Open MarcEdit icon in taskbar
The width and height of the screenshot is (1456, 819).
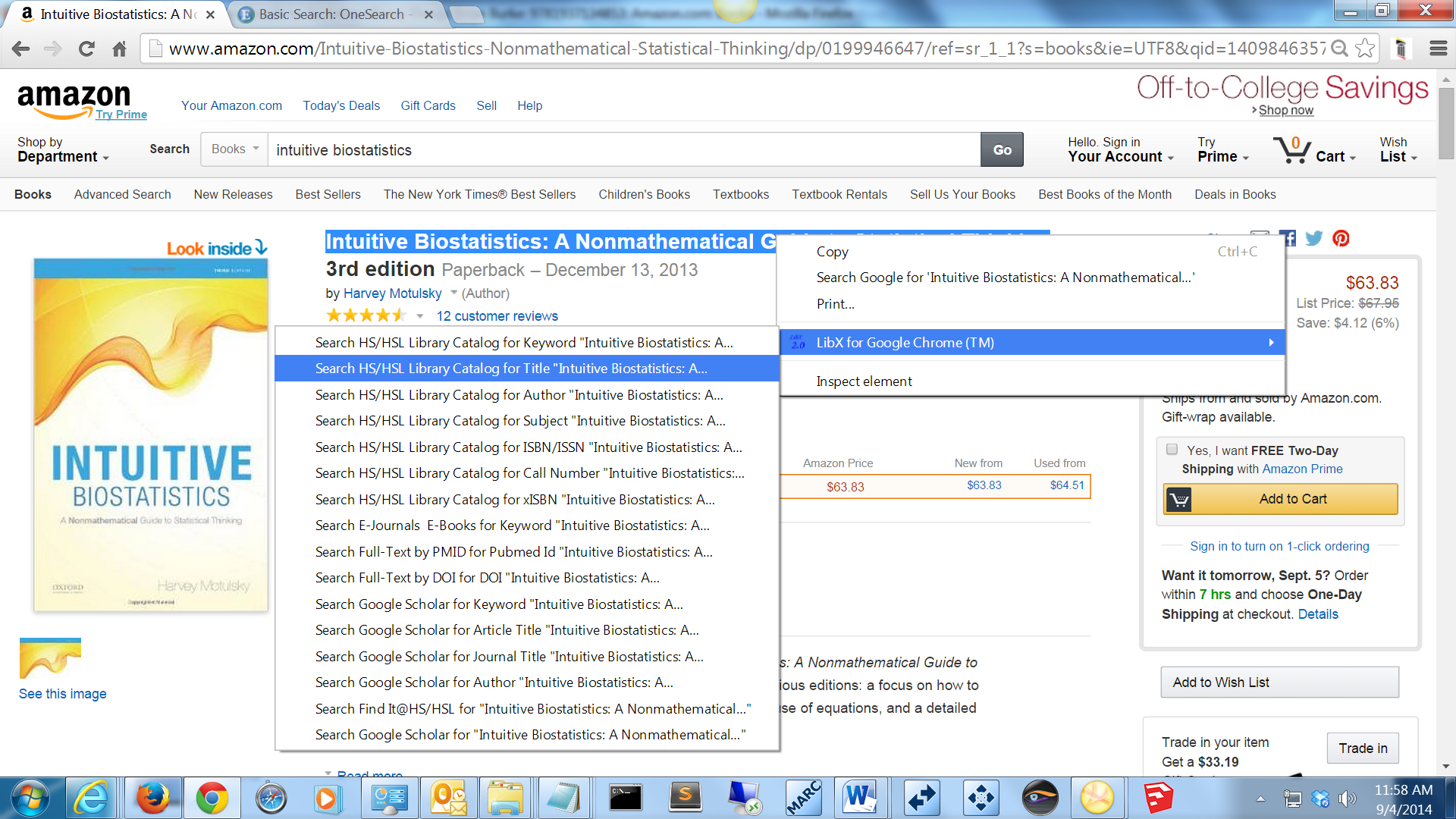tap(803, 798)
